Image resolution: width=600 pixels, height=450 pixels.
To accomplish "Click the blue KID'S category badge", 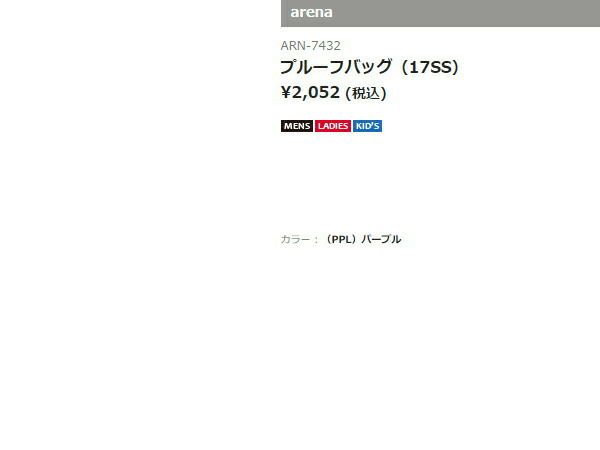I will [367, 126].
